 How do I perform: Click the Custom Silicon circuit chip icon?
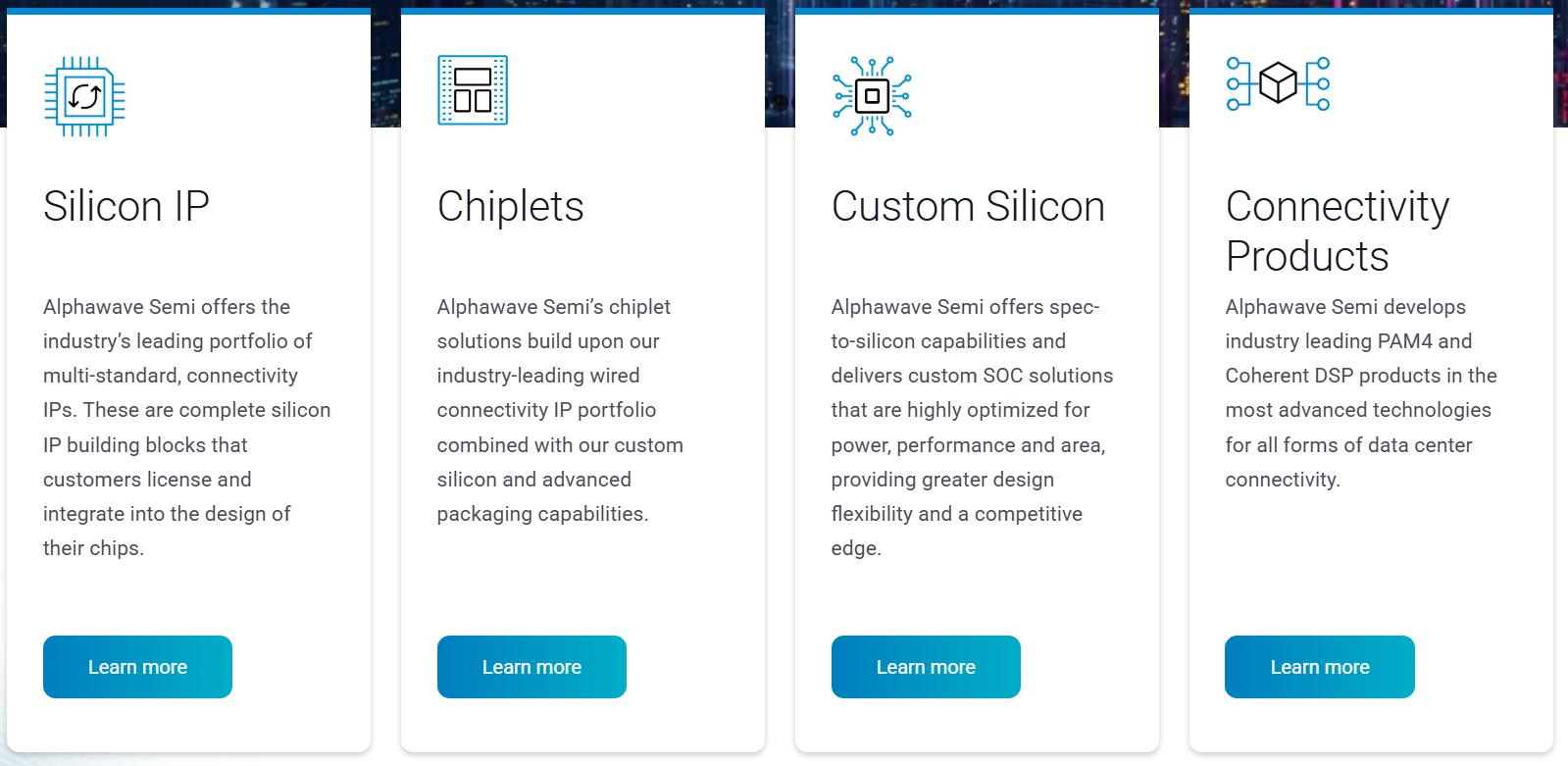pos(872,96)
